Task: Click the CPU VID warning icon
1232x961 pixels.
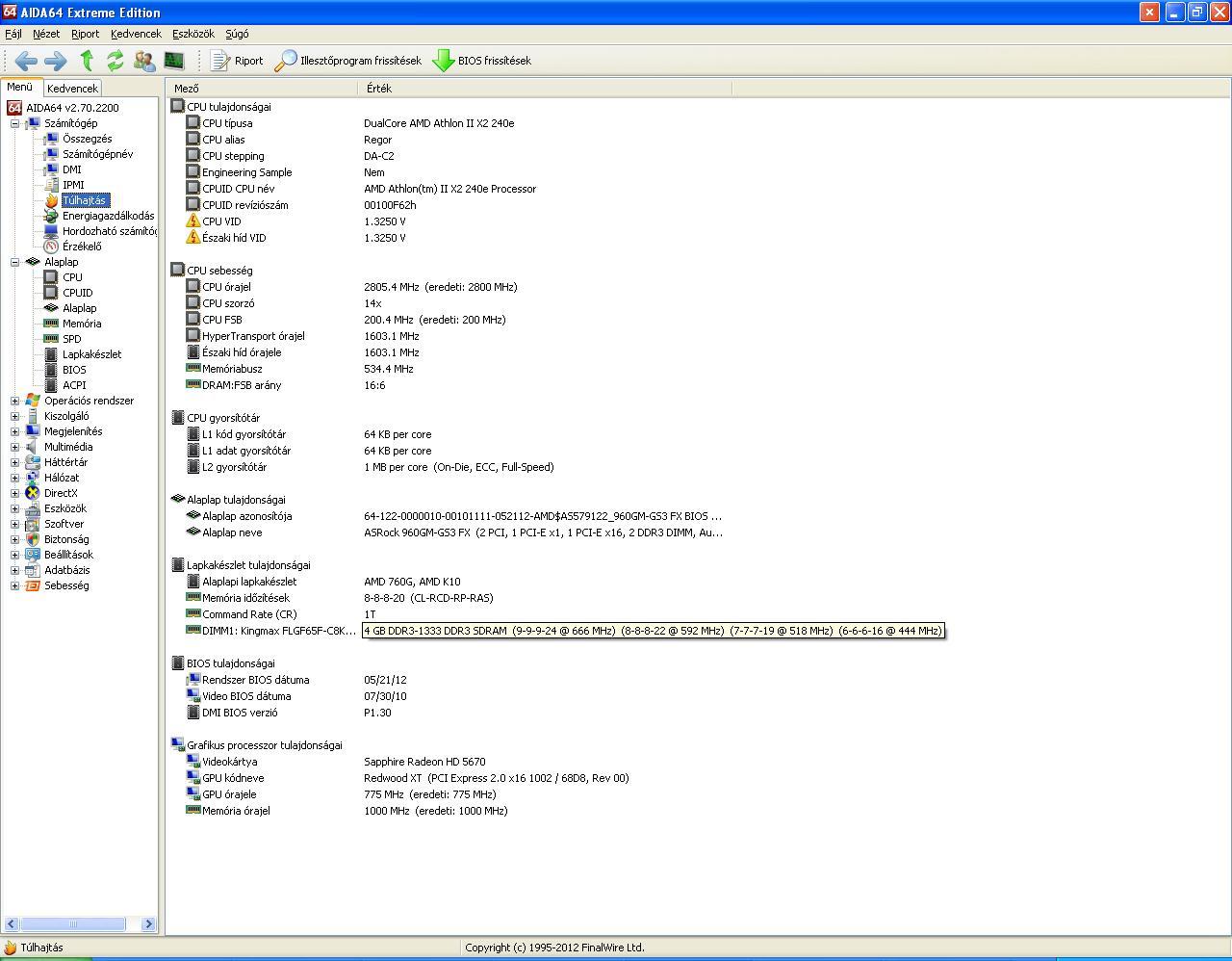Action: pyautogui.click(x=193, y=221)
